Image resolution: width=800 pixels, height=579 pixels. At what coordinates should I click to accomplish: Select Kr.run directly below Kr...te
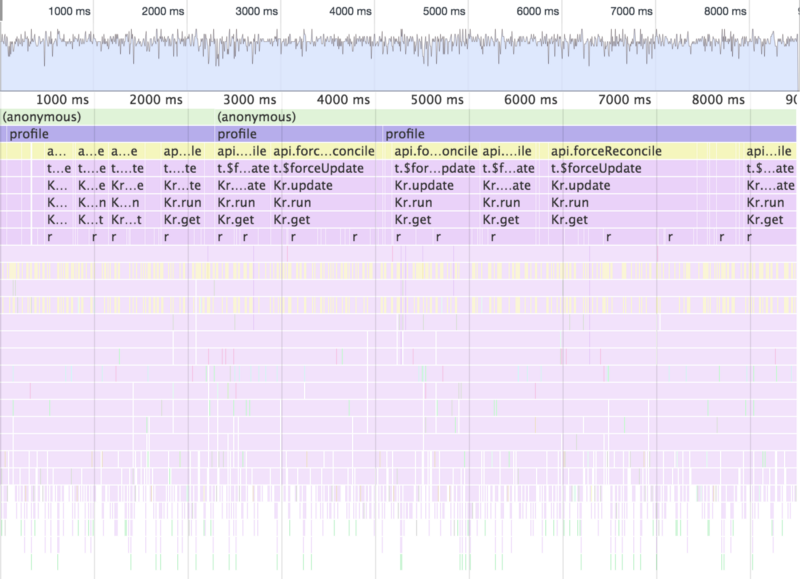pos(182,203)
